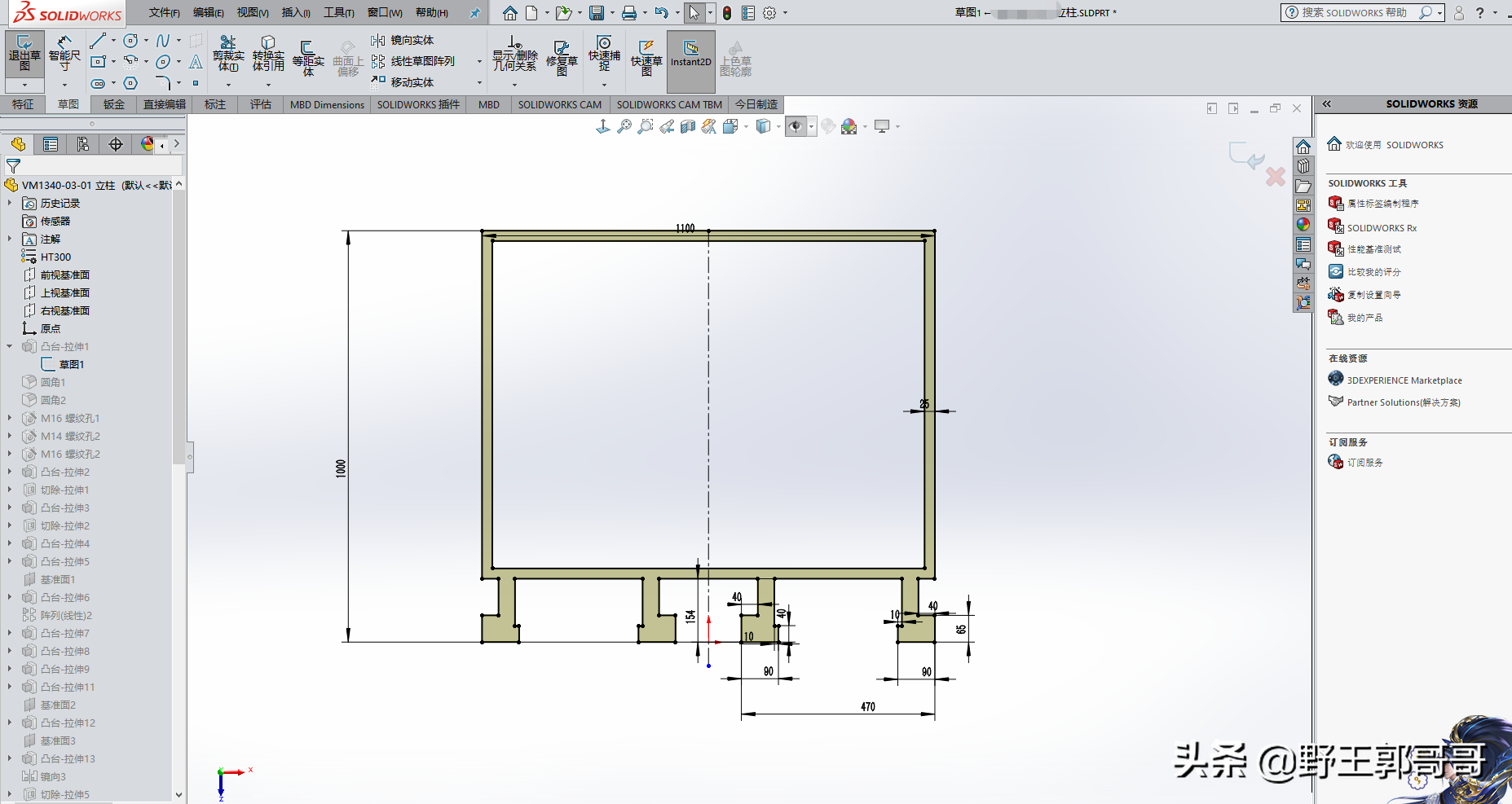Toggle the menu bar pin icon

[474, 13]
